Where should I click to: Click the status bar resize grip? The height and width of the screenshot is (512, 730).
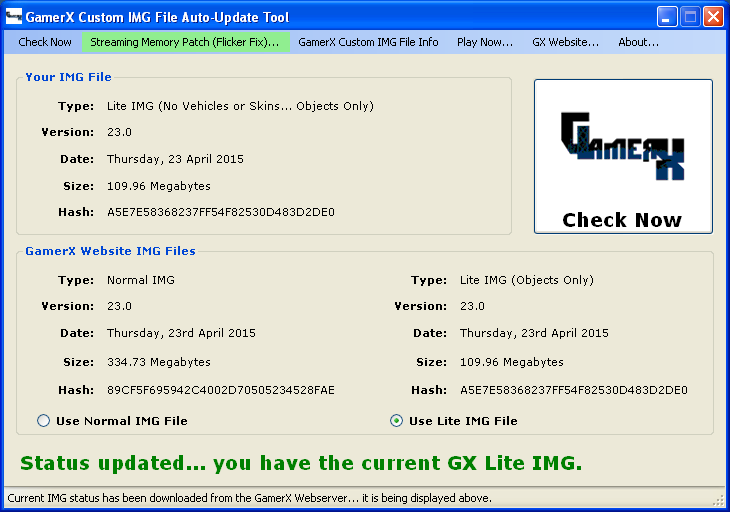click(718, 499)
